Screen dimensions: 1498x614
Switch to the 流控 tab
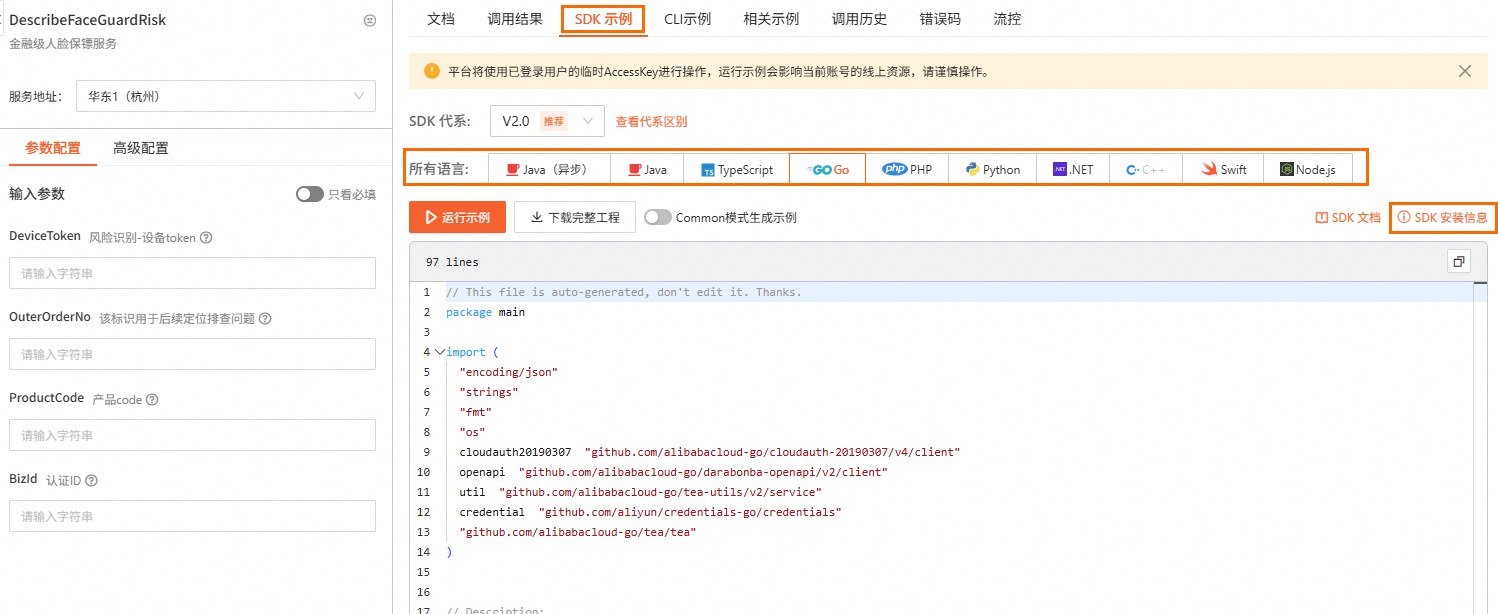[1008, 19]
